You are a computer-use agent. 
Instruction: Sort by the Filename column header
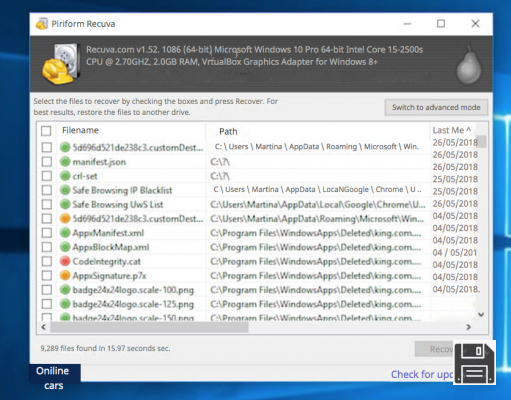[80, 130]
